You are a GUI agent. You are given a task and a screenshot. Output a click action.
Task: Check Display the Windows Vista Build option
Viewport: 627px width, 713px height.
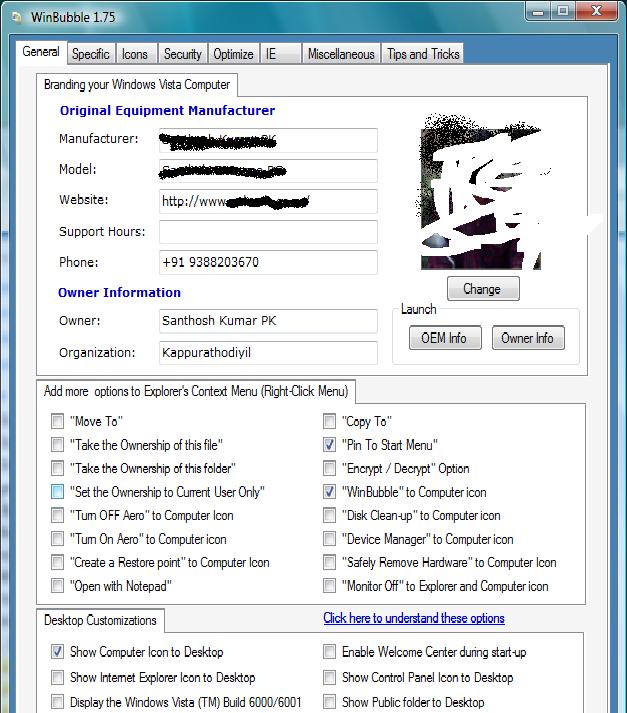coord(57,702)
